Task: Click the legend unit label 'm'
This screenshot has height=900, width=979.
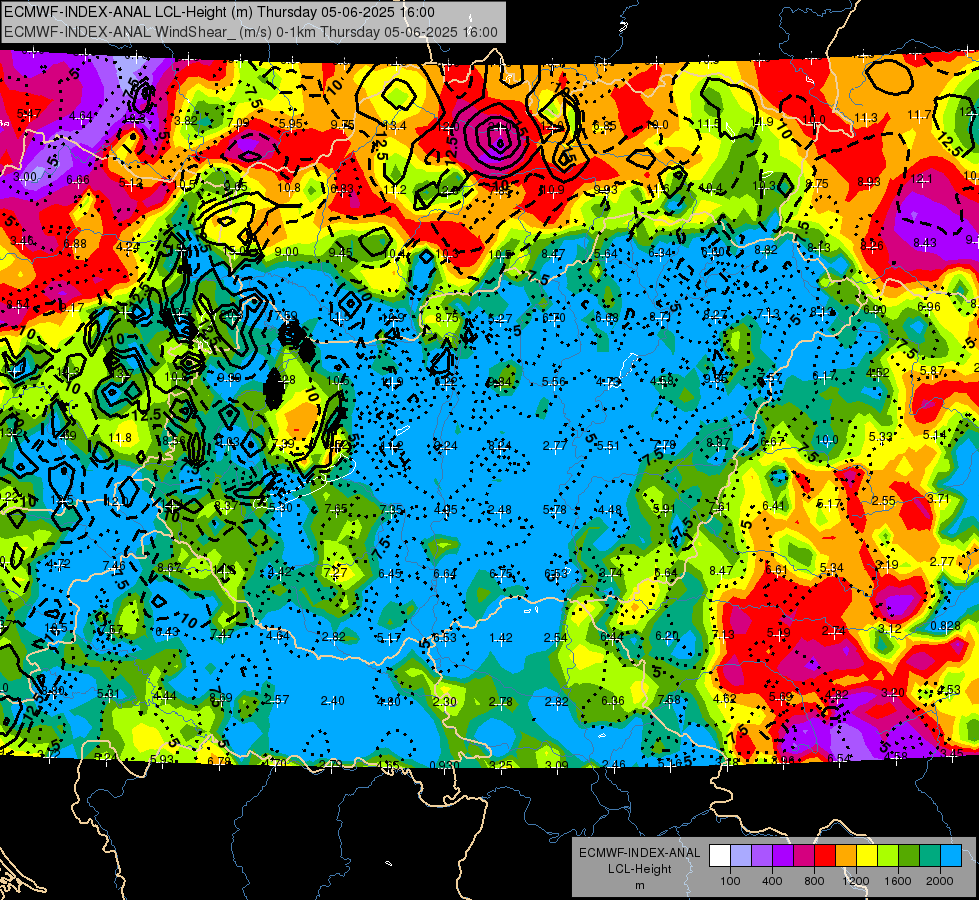Action: [639, 885]
